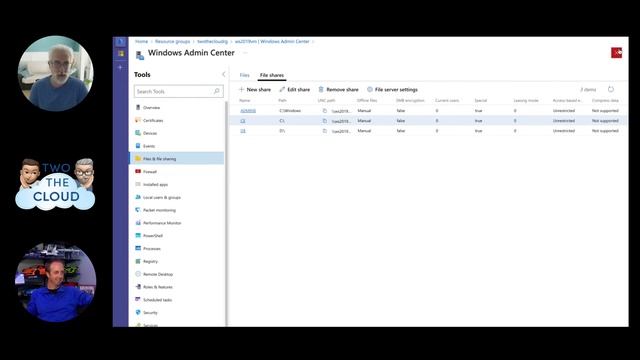Click Manual cell in ADMIN$ row
The height and width of the screenshot is (360, 640).
click(364, 111)
